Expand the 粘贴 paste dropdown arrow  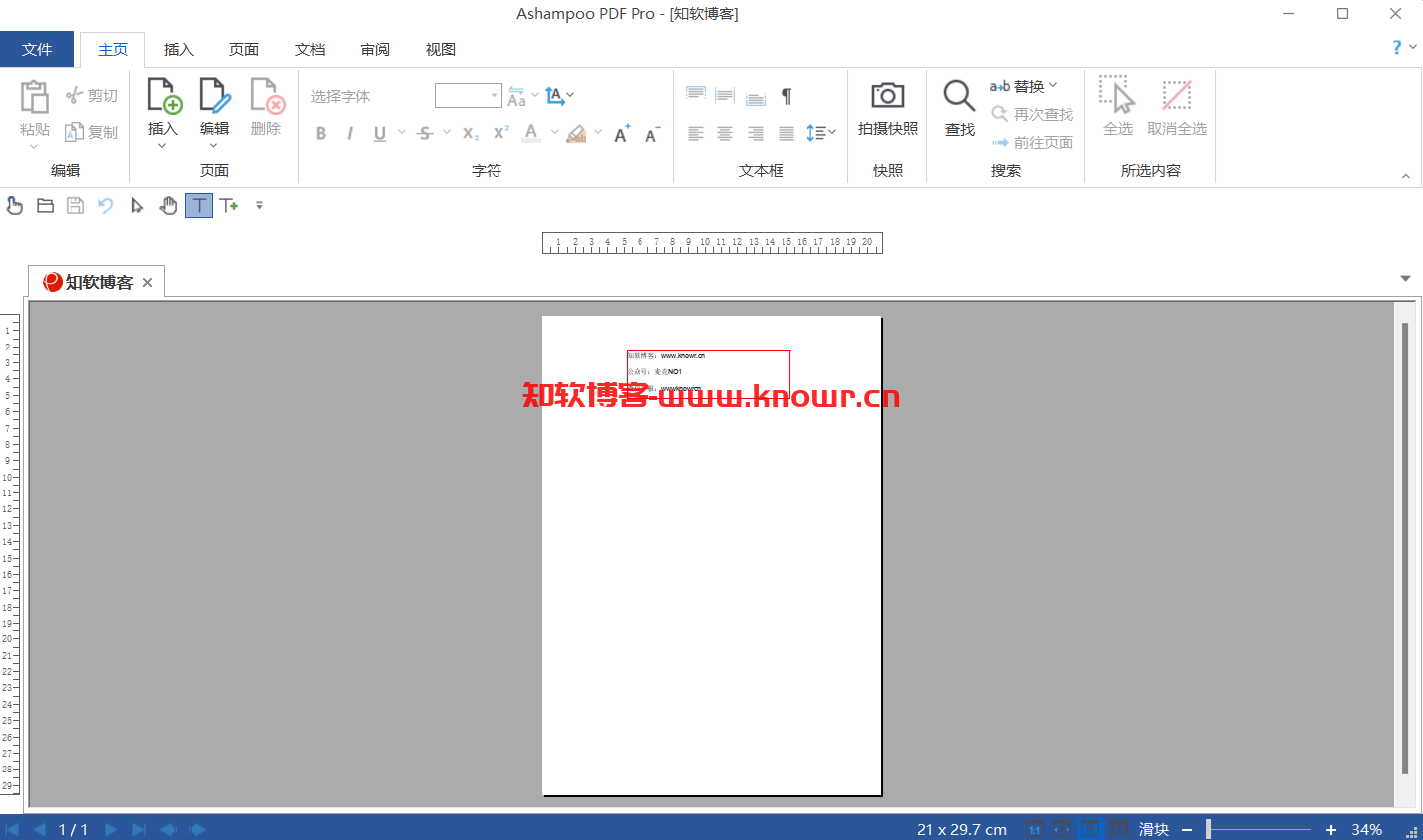pos(34,147)
